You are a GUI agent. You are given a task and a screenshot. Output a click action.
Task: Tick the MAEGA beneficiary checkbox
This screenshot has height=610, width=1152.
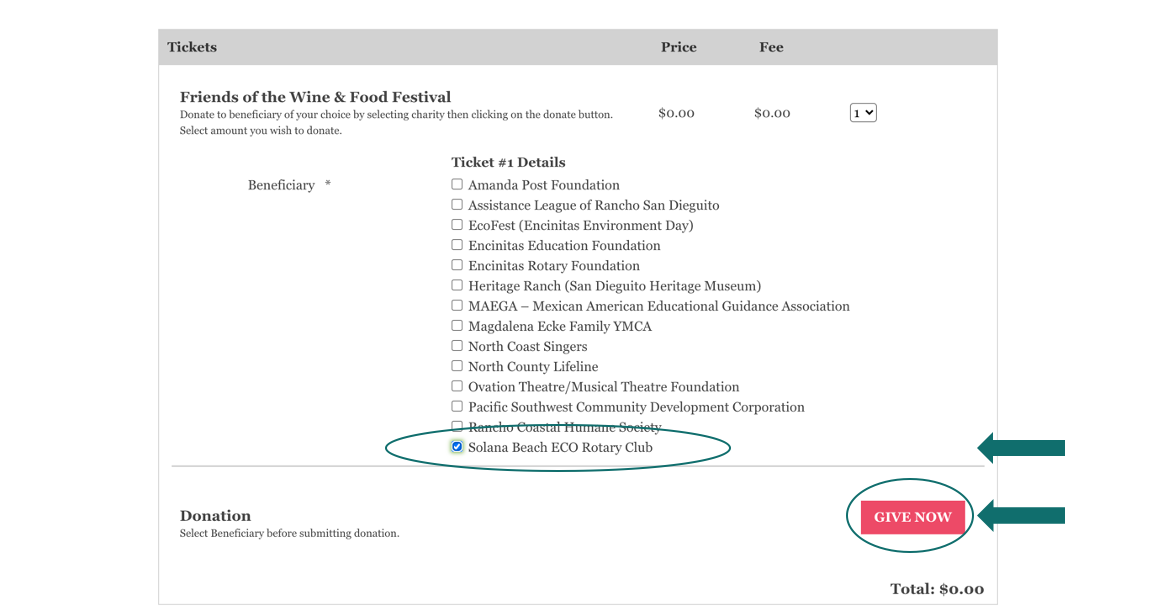pyautogui.click(x=457, y=306)
